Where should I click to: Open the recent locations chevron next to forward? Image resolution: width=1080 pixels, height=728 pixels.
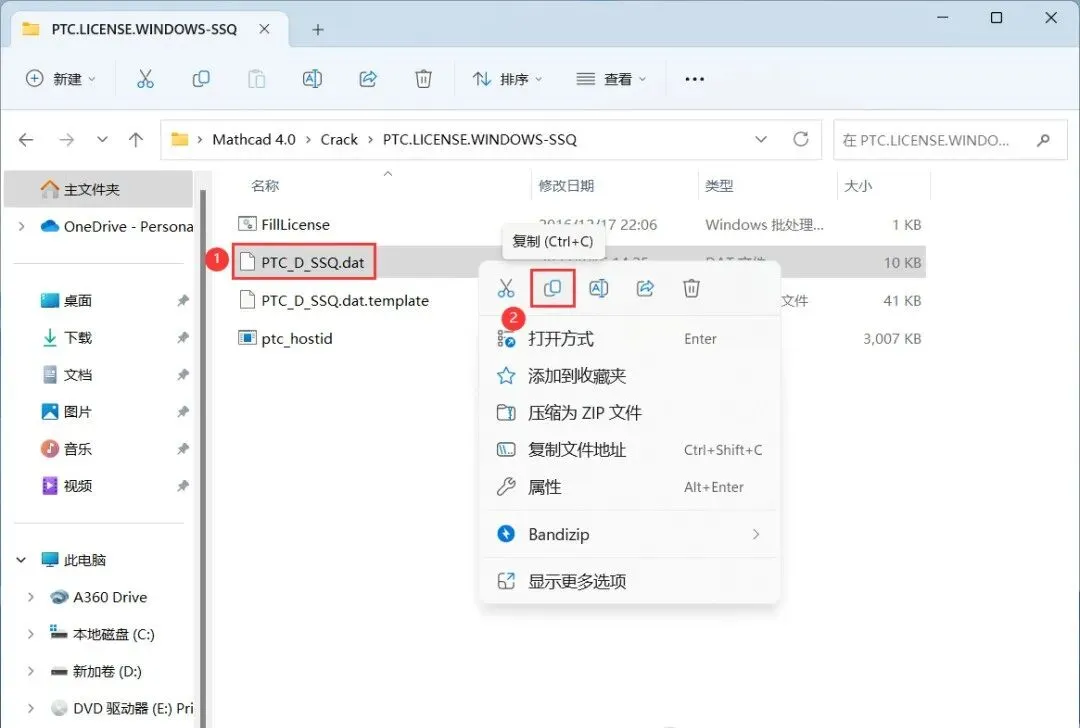[x=102, y=140]
